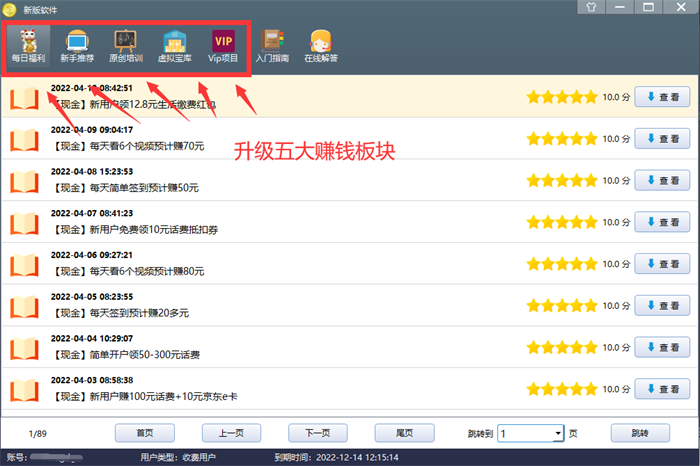Select 每天签到预计赚20多元 title text
Viewport: 700px width, 466px height.
[x=139, y=313]
